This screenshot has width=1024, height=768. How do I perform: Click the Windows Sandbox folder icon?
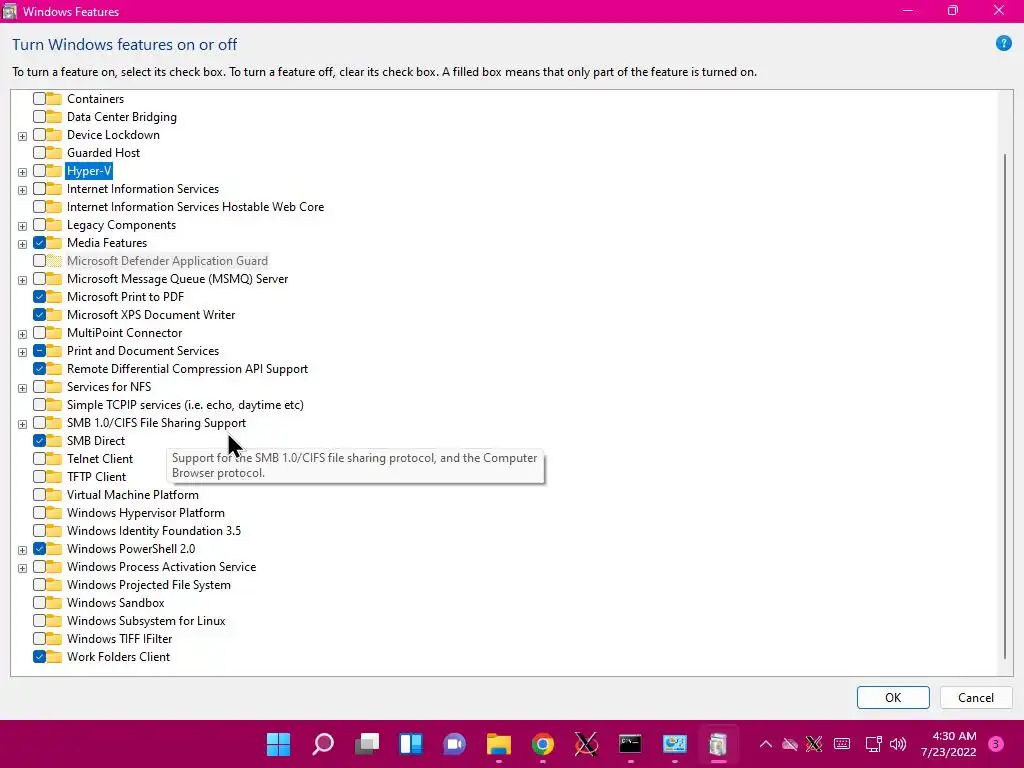54,603
